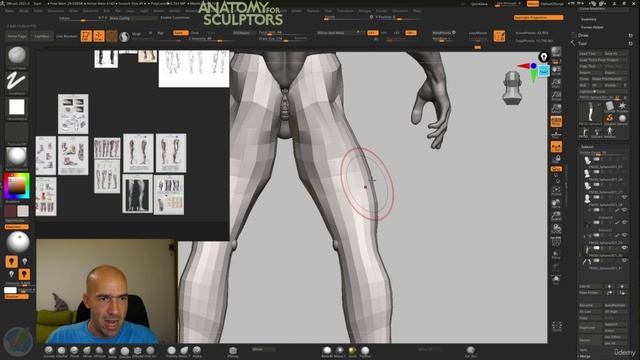Open the material sphere selector
640x360 pixels.
[17, 157]
